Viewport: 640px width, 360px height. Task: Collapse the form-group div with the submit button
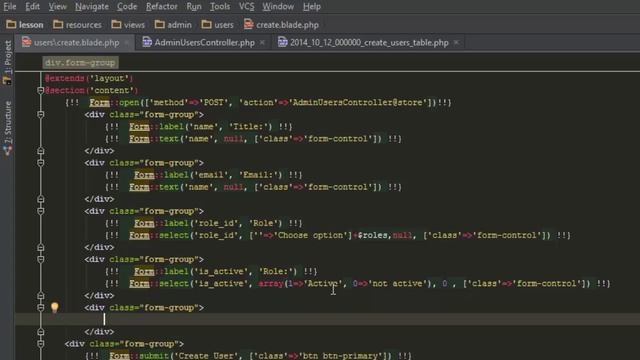pos(40,344)
